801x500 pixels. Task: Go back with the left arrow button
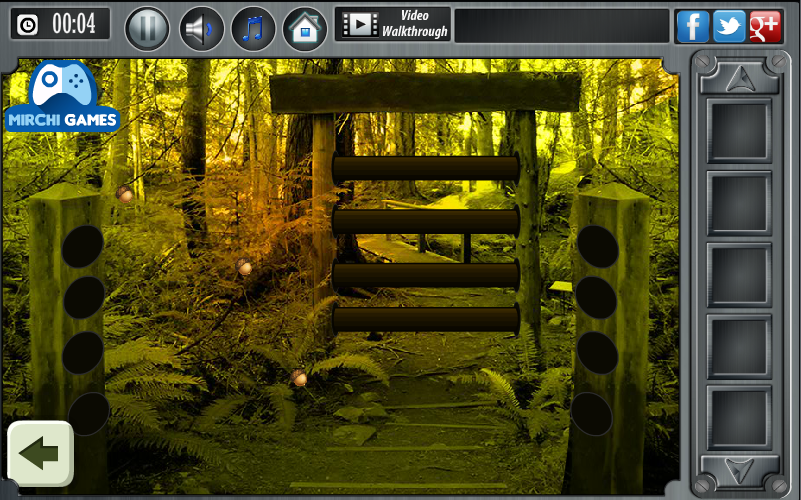41,453
